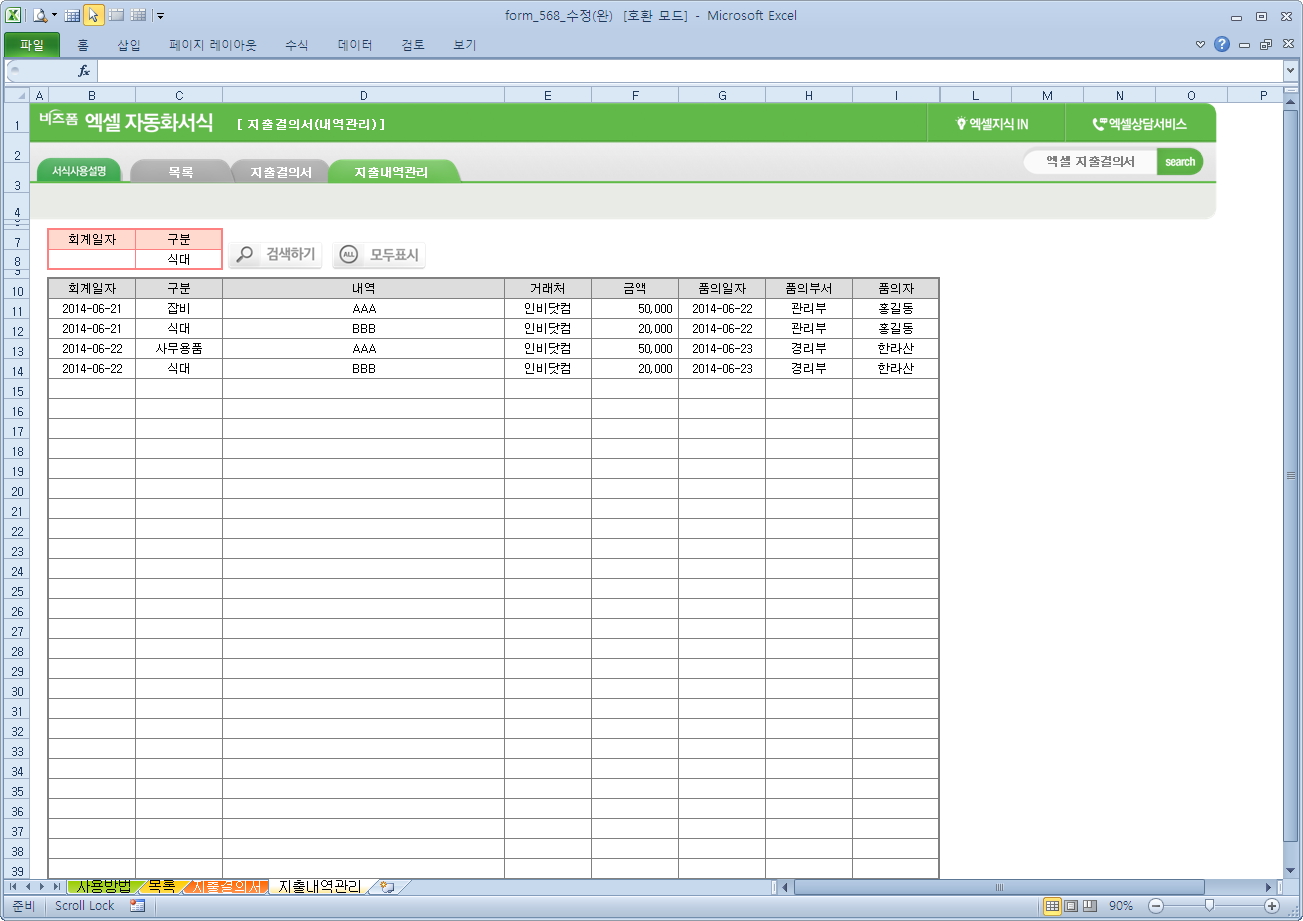Minimize the workbook window inside Excel
Screen dimensions: 1303x921
pyautogui.click(x=1245, y=45)
